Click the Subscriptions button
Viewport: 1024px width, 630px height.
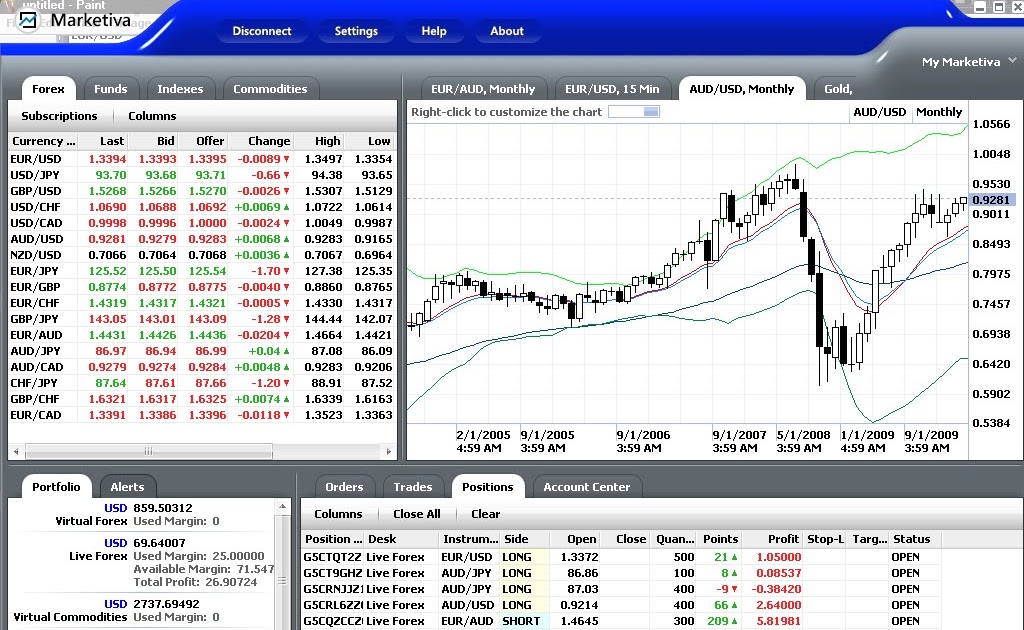coord(59,116)
